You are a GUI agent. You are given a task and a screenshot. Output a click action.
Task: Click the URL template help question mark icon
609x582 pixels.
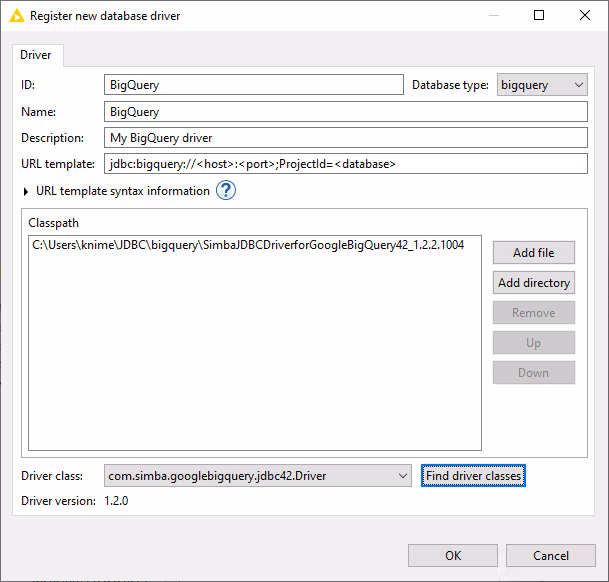226,190
